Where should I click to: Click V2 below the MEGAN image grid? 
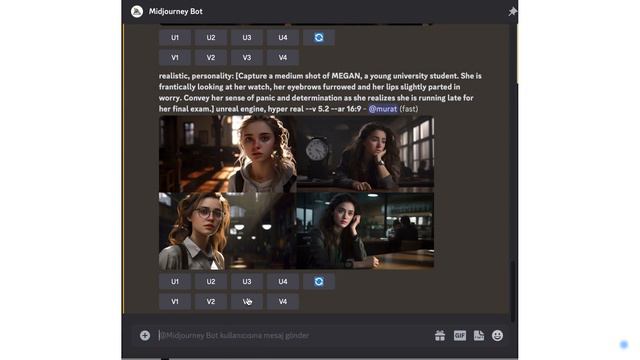coord(211,302)
